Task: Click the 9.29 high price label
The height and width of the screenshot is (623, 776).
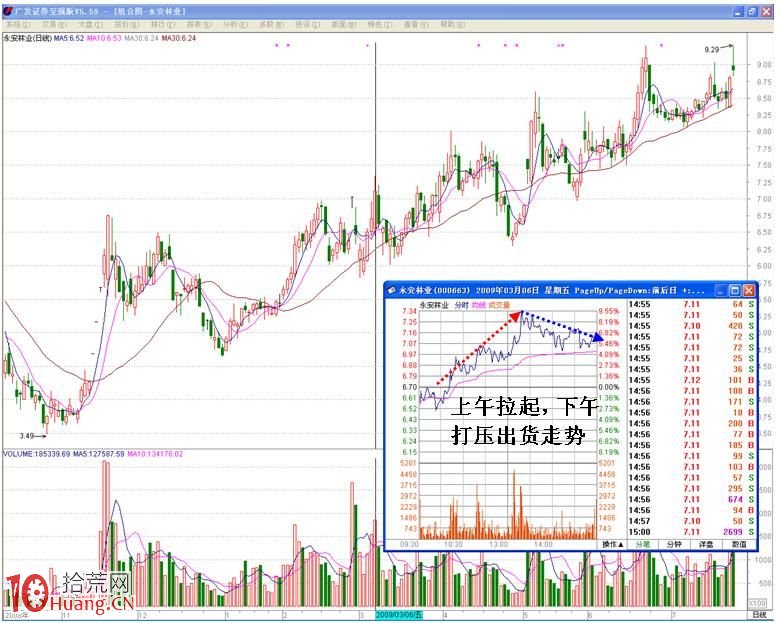Action: tap(712, 49)
